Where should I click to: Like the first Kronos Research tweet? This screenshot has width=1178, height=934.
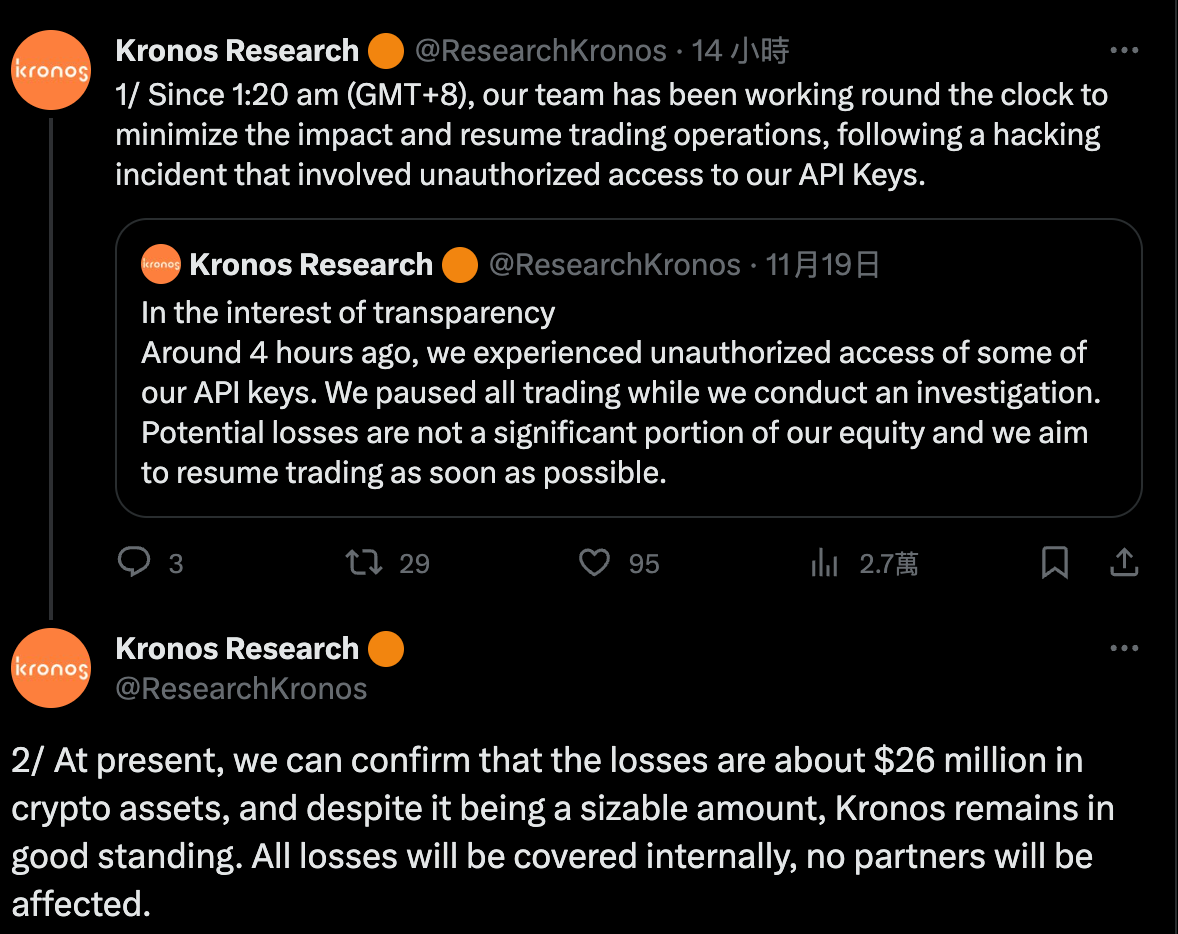595,563
